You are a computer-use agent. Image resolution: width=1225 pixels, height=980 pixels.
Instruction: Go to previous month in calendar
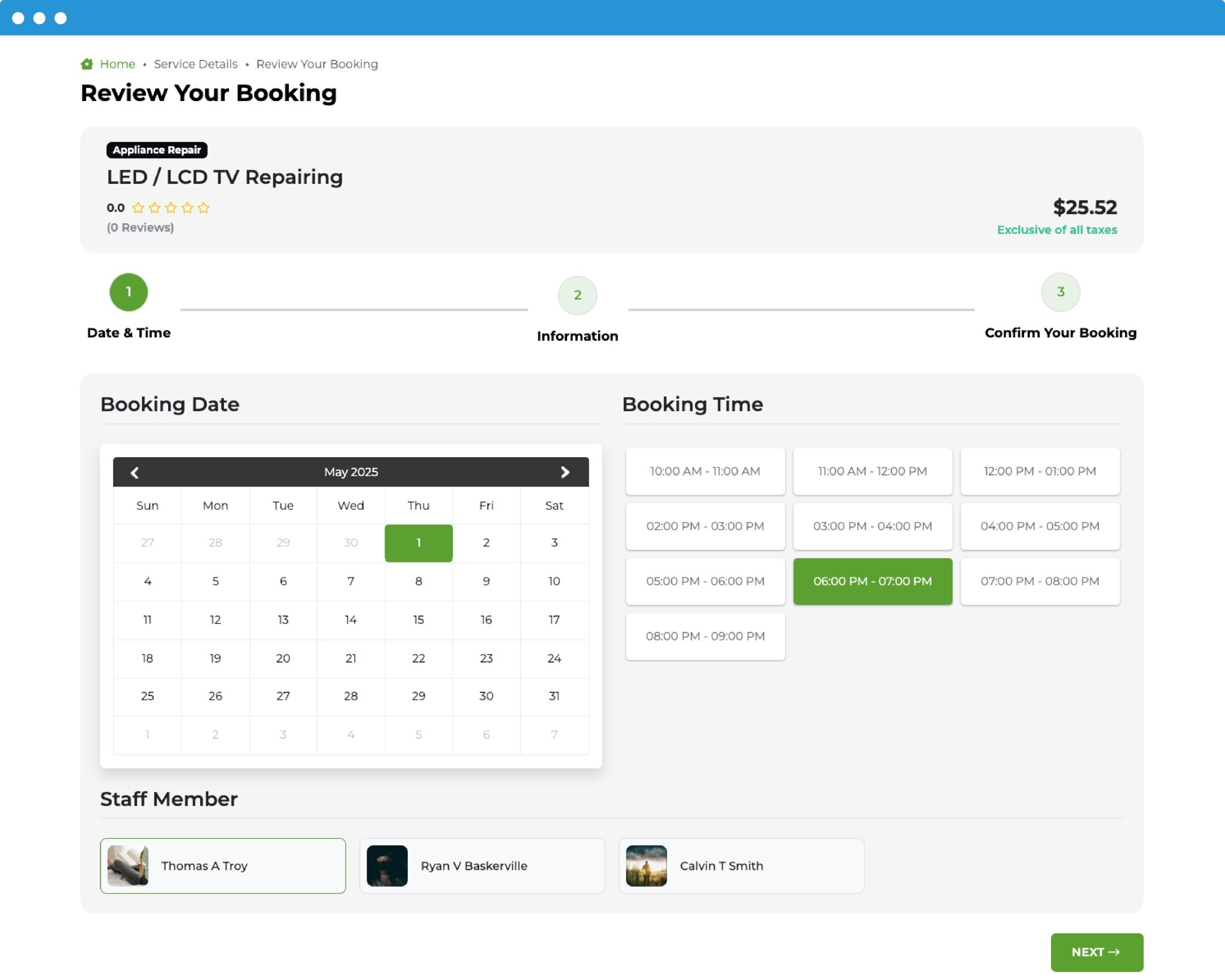pos(135,473)
